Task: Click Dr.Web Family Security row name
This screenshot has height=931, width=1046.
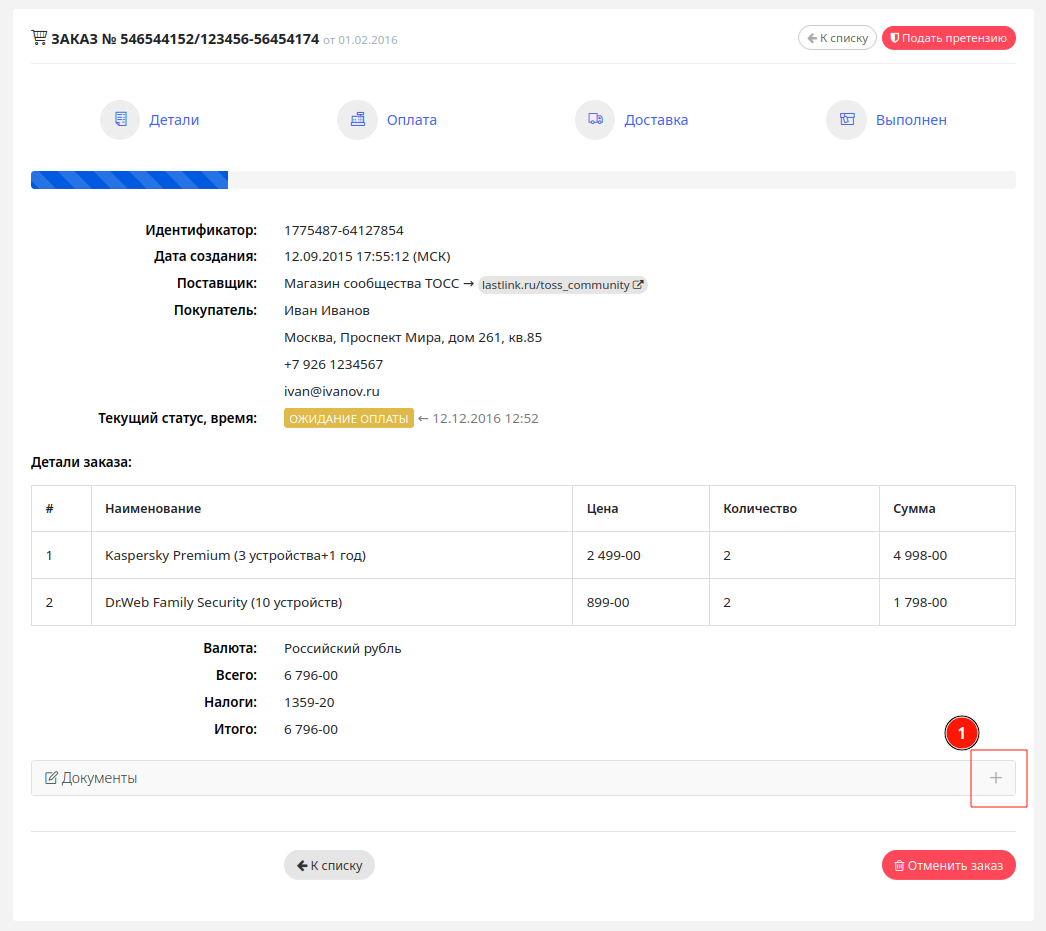Action: click(x=223, y=602)
